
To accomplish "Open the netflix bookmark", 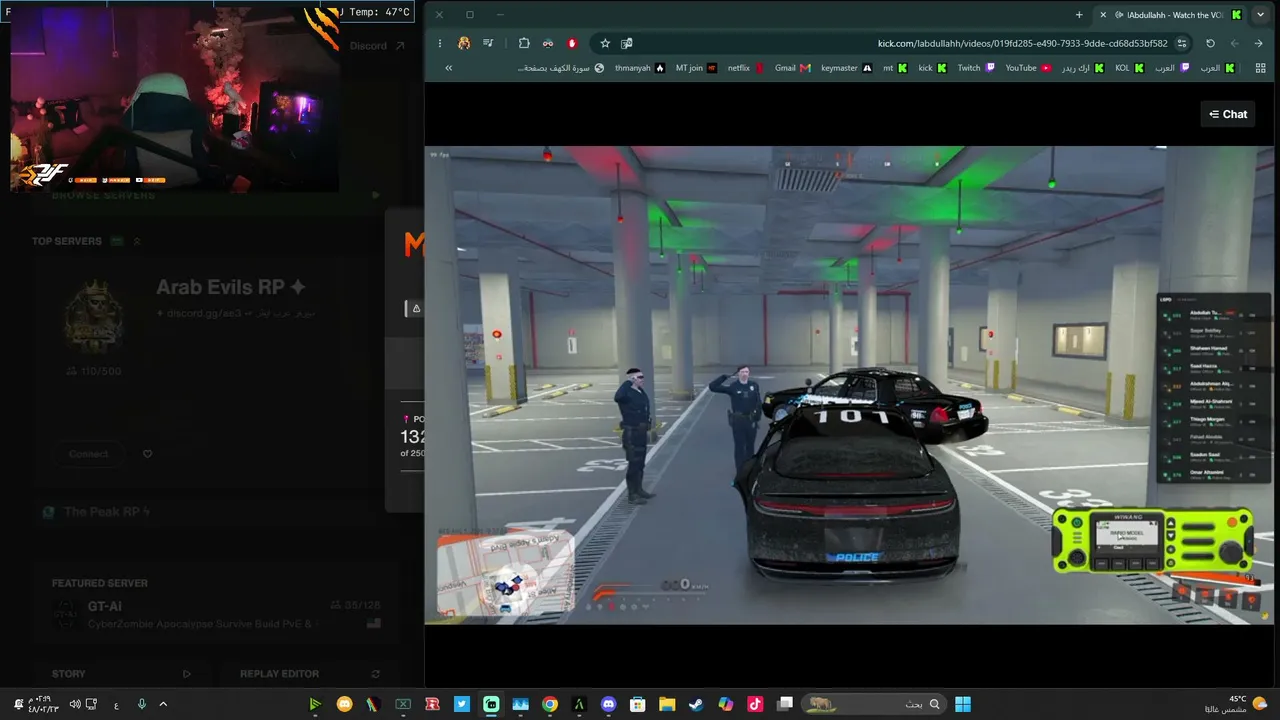I will (746, 68).
